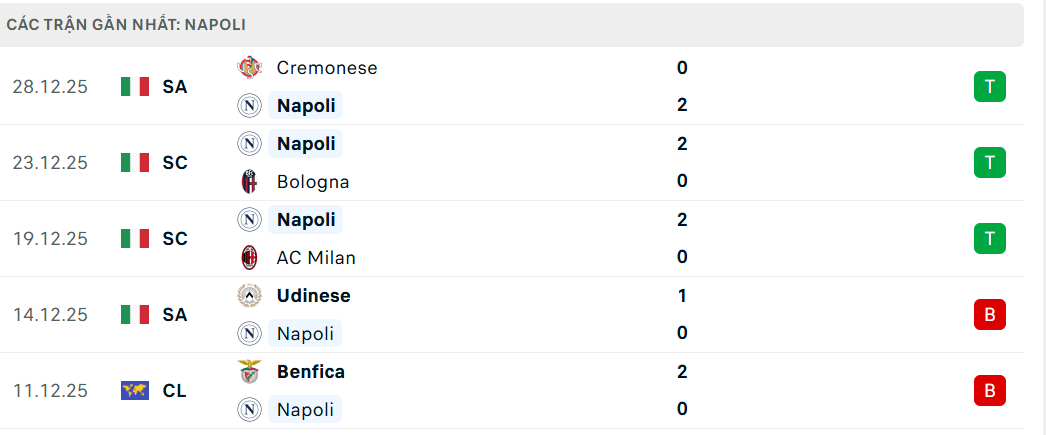
Task: Click the red B badge for Benfica match
Action: (x=989, y=390)
